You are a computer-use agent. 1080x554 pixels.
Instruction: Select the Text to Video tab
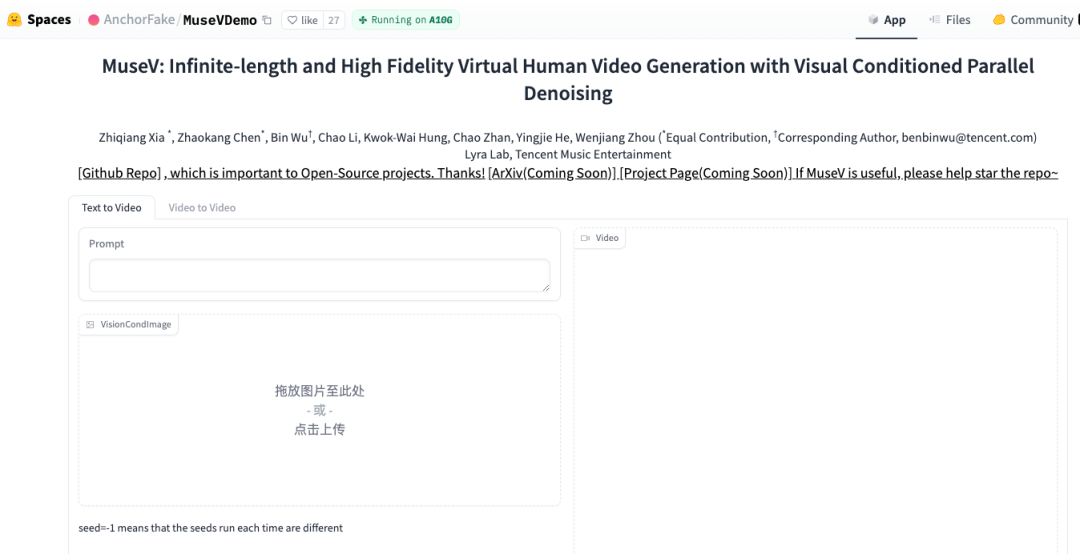111,208
